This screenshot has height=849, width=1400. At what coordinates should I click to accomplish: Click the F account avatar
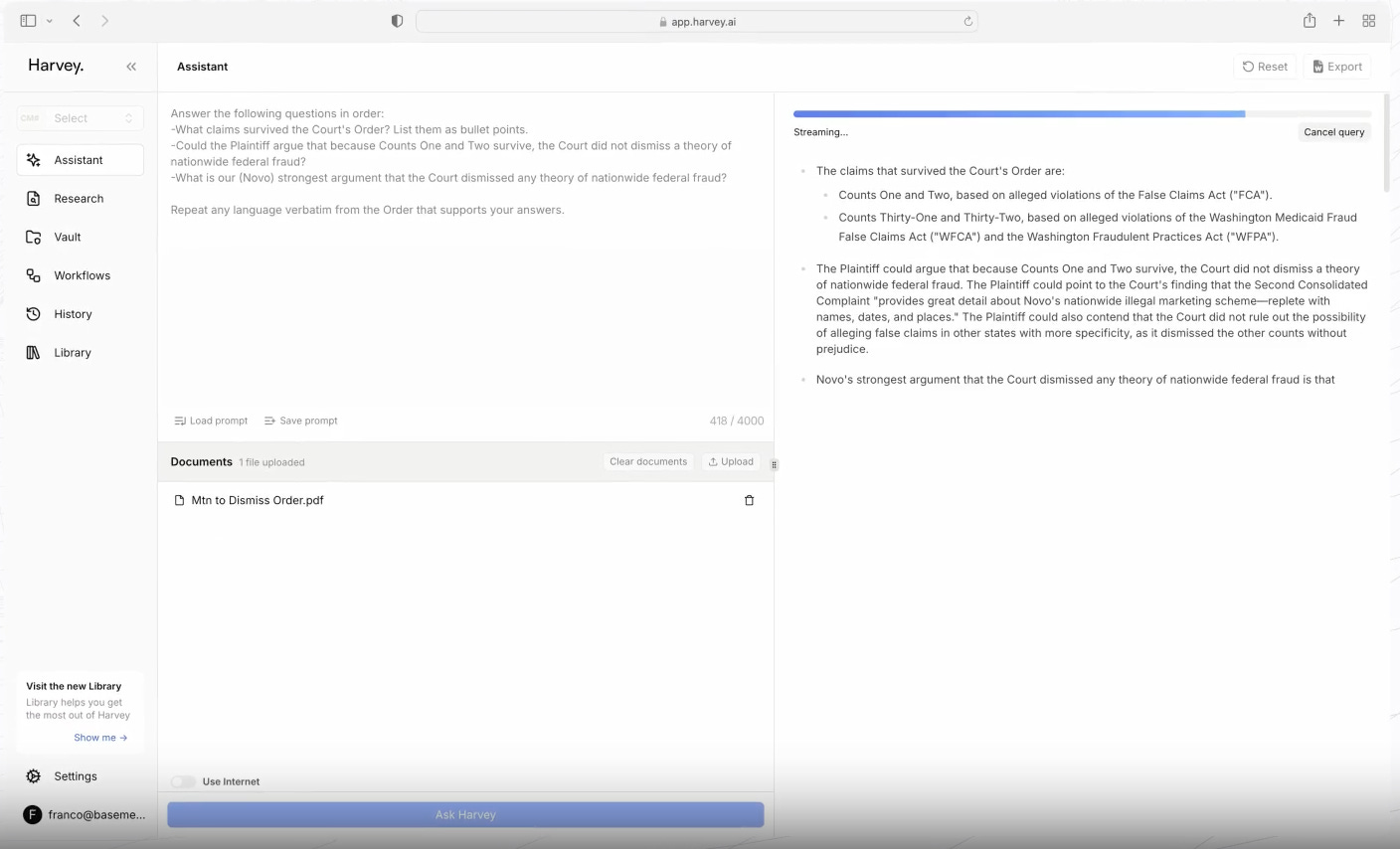[32, 815]
